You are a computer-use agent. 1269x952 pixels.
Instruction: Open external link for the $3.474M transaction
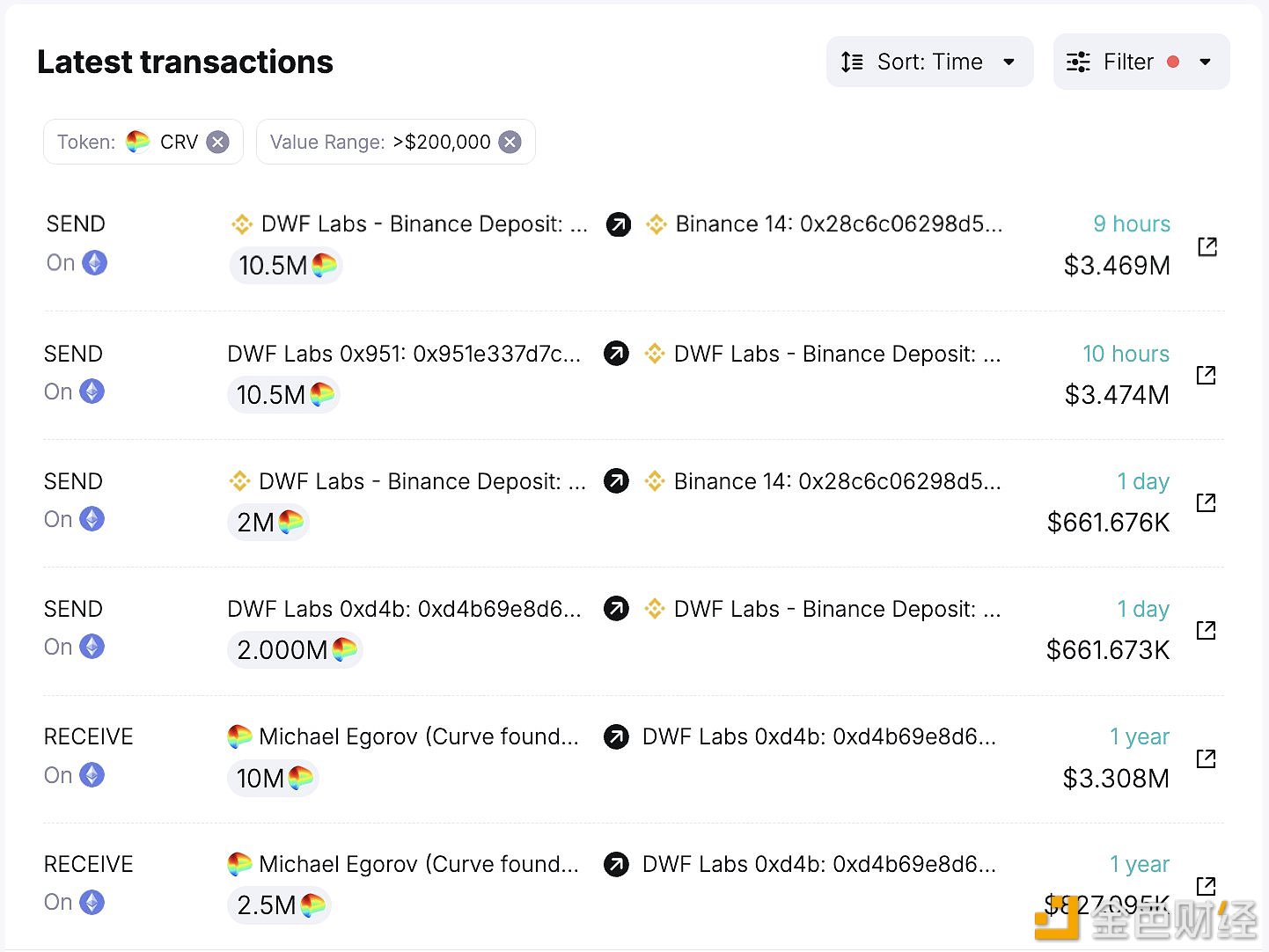[x=1207, y=375]
